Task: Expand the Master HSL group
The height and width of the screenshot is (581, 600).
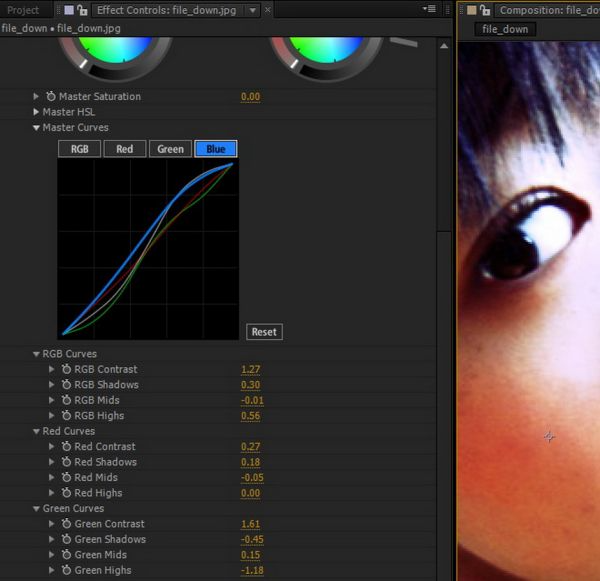Action: (x=36, y=112)
